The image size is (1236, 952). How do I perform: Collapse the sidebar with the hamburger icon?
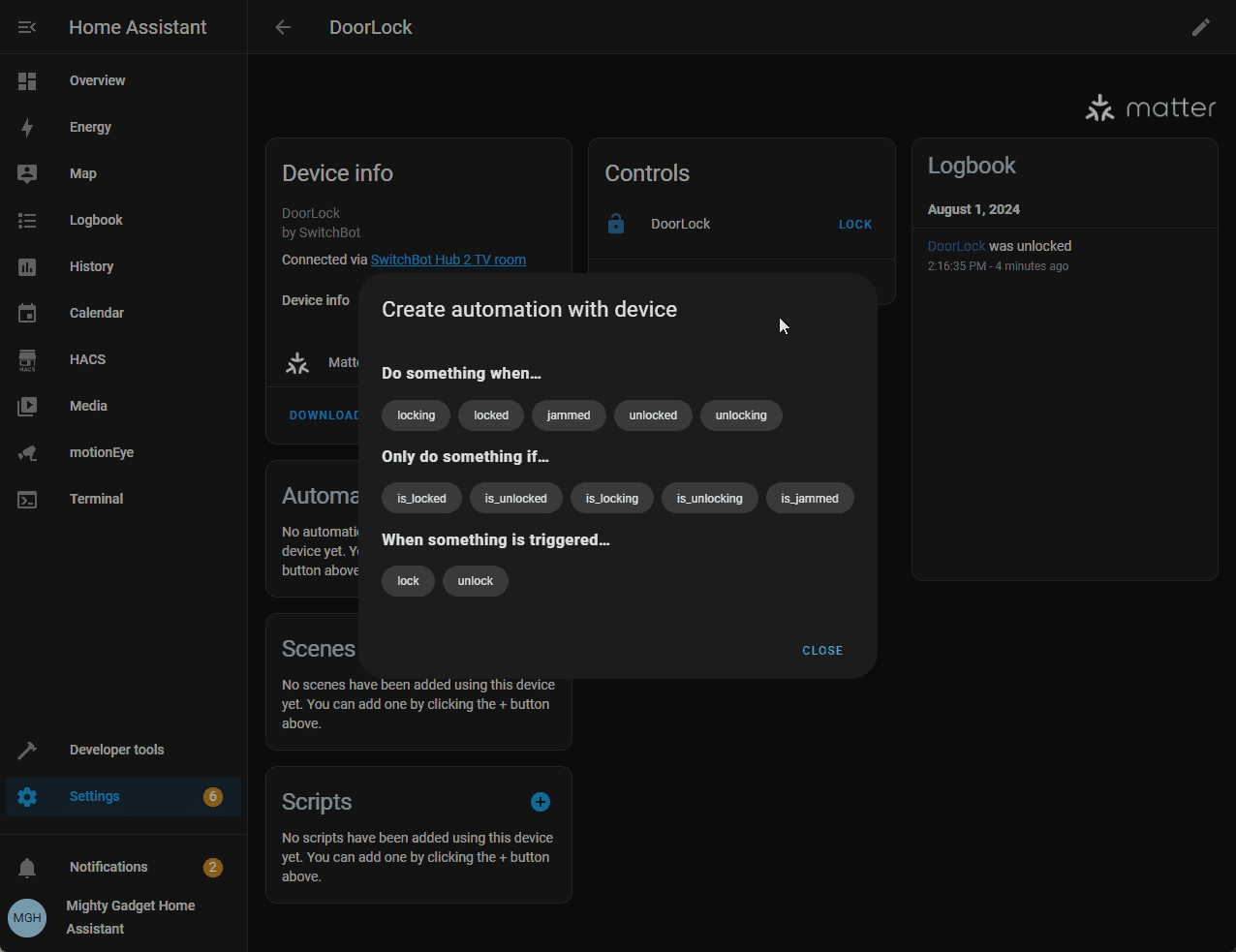point(27,27)
